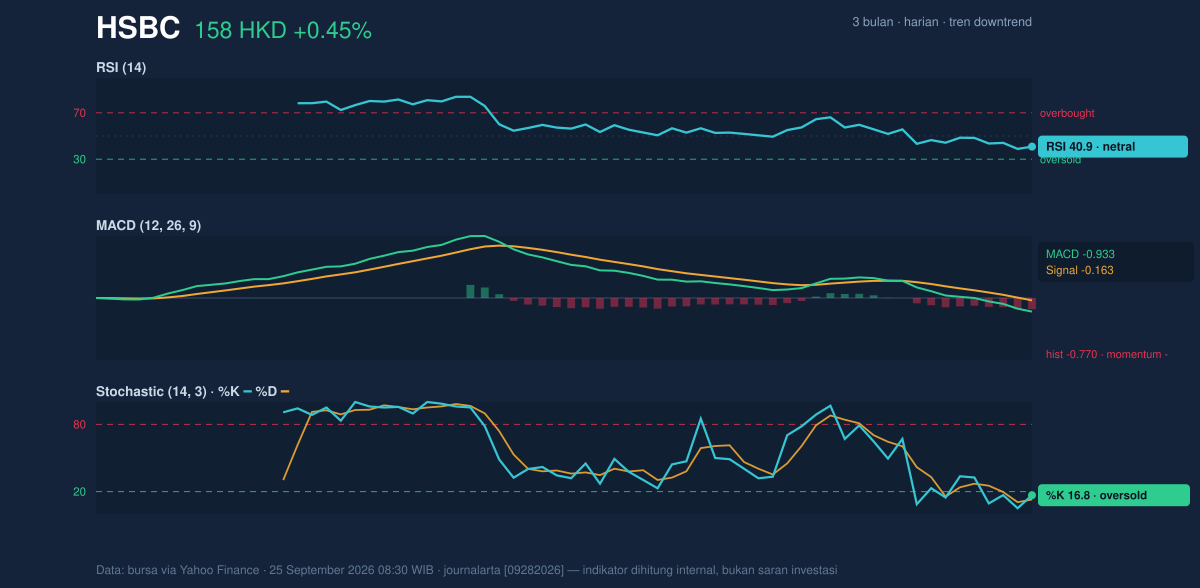Image resolution: width=1200 pixels, height=588 pixels.
Task: Click the HSBC ticker title
Action: point(138,29)
